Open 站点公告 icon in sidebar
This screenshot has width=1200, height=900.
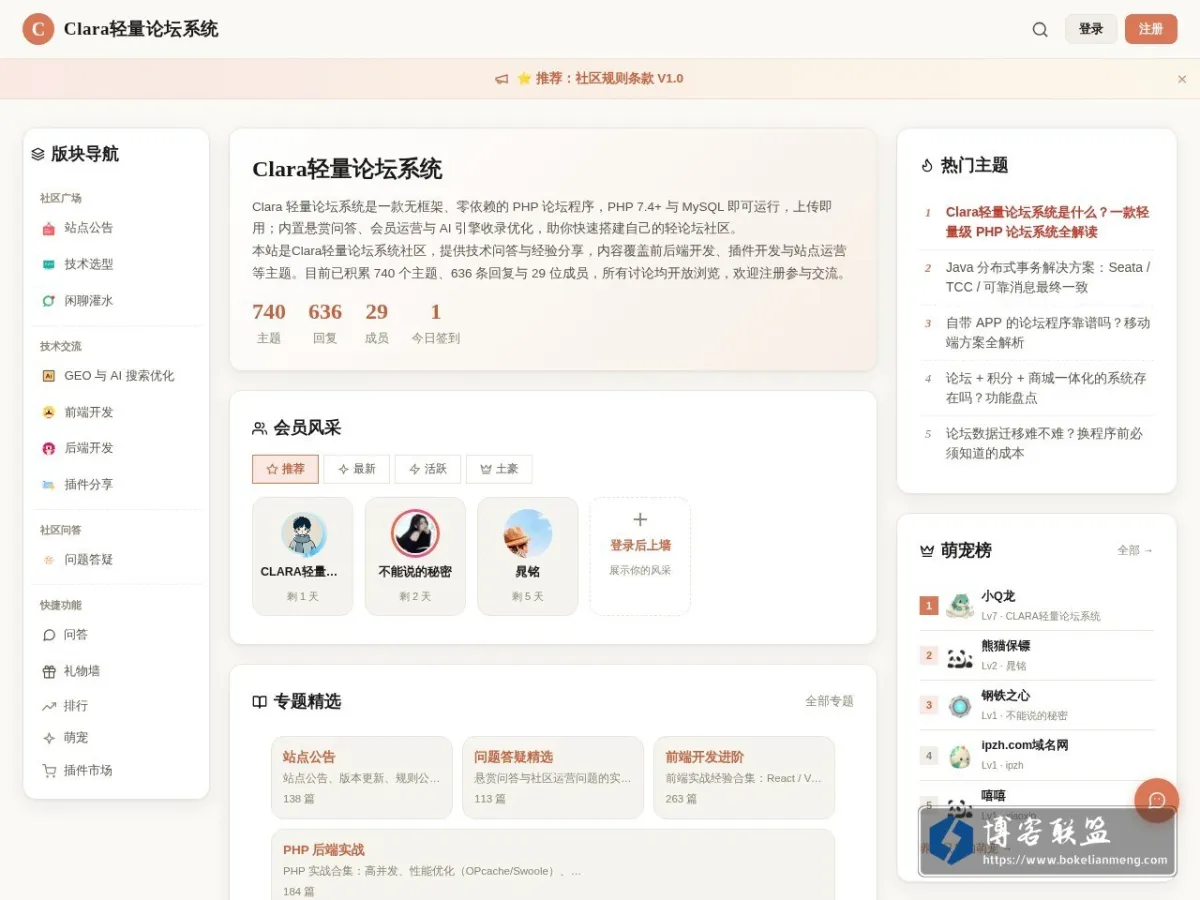49,228
